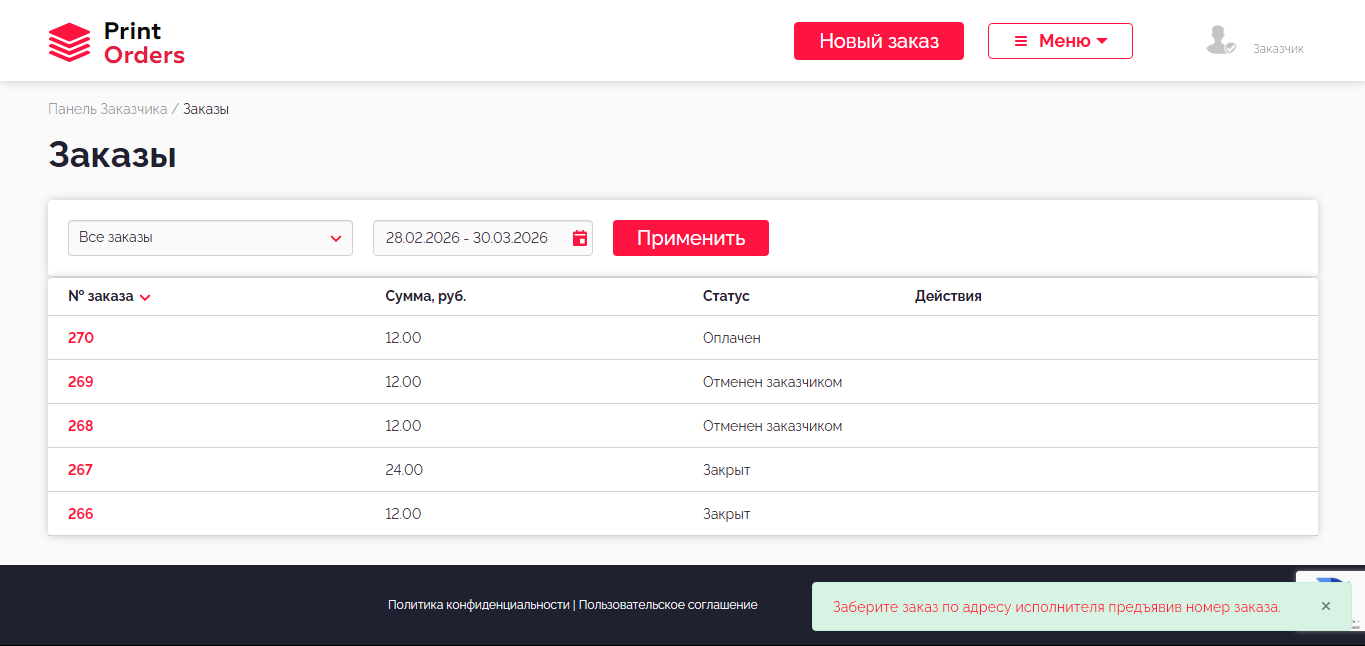Open Пользовательское соглашение link
This screenshot has width=1365, height=646.
tap(668, 605)
